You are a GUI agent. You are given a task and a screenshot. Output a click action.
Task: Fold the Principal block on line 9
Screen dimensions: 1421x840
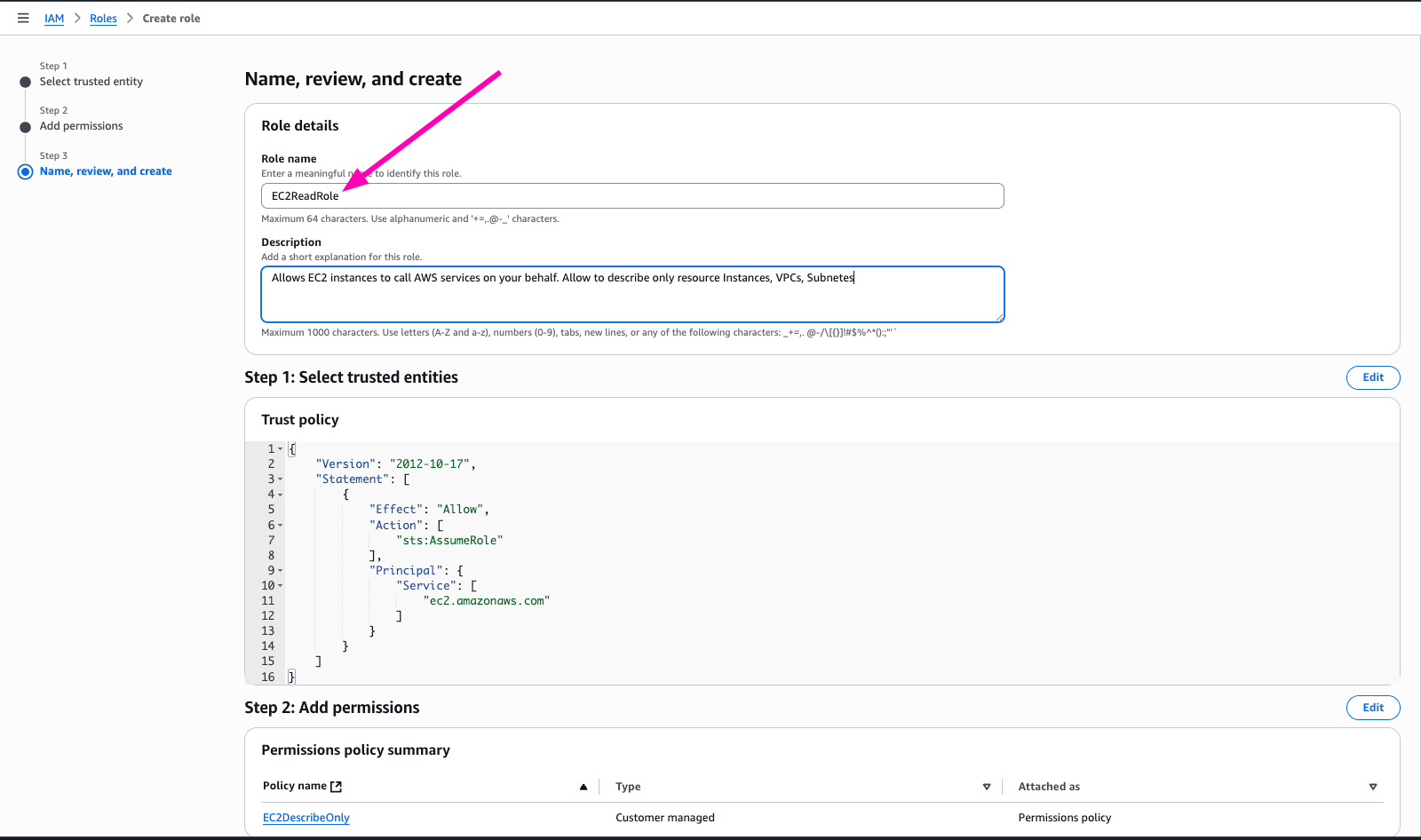[281, 571]
